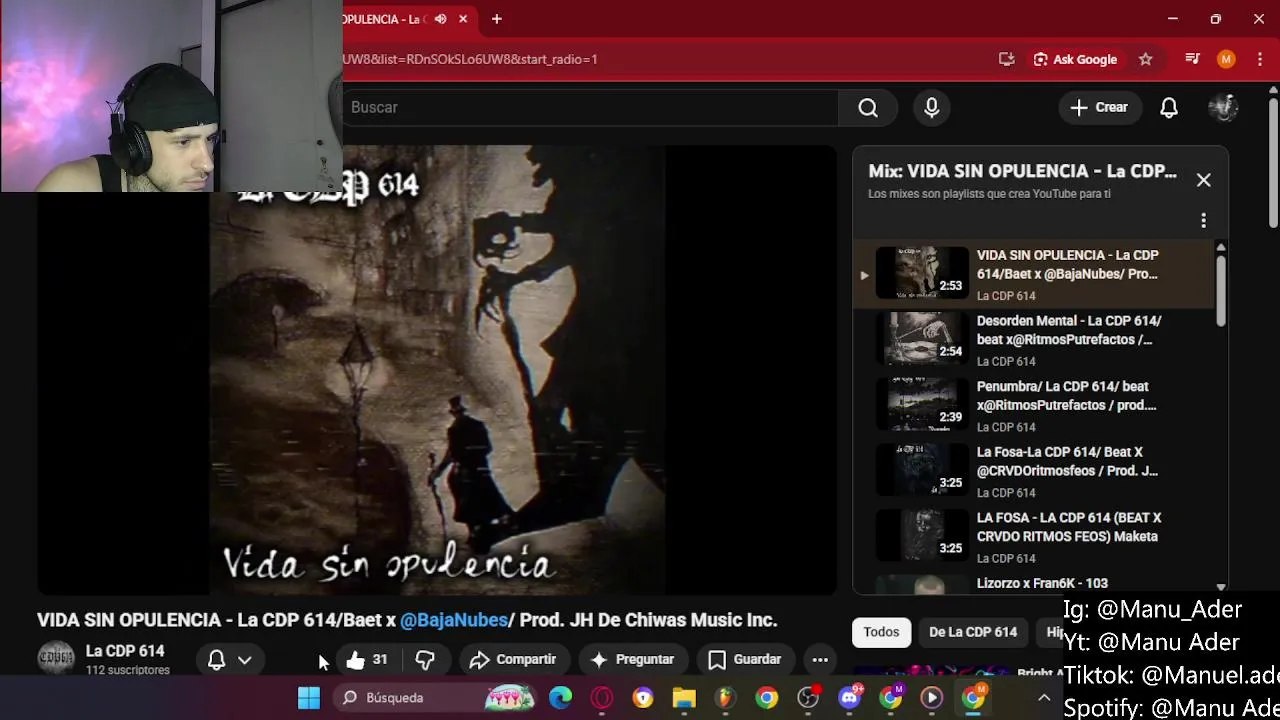
Task: Open YouTube notifications bell in header
Action: [1169, 107]
